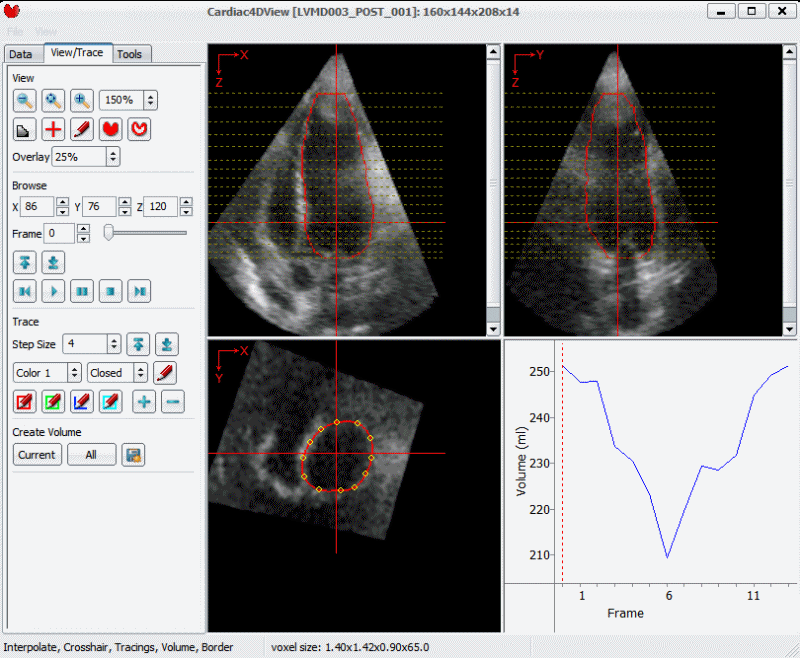The height and width of the screenshot is (658, 800).
Task: Click the All button under Create Volume
Action: [x=91, y=455]
